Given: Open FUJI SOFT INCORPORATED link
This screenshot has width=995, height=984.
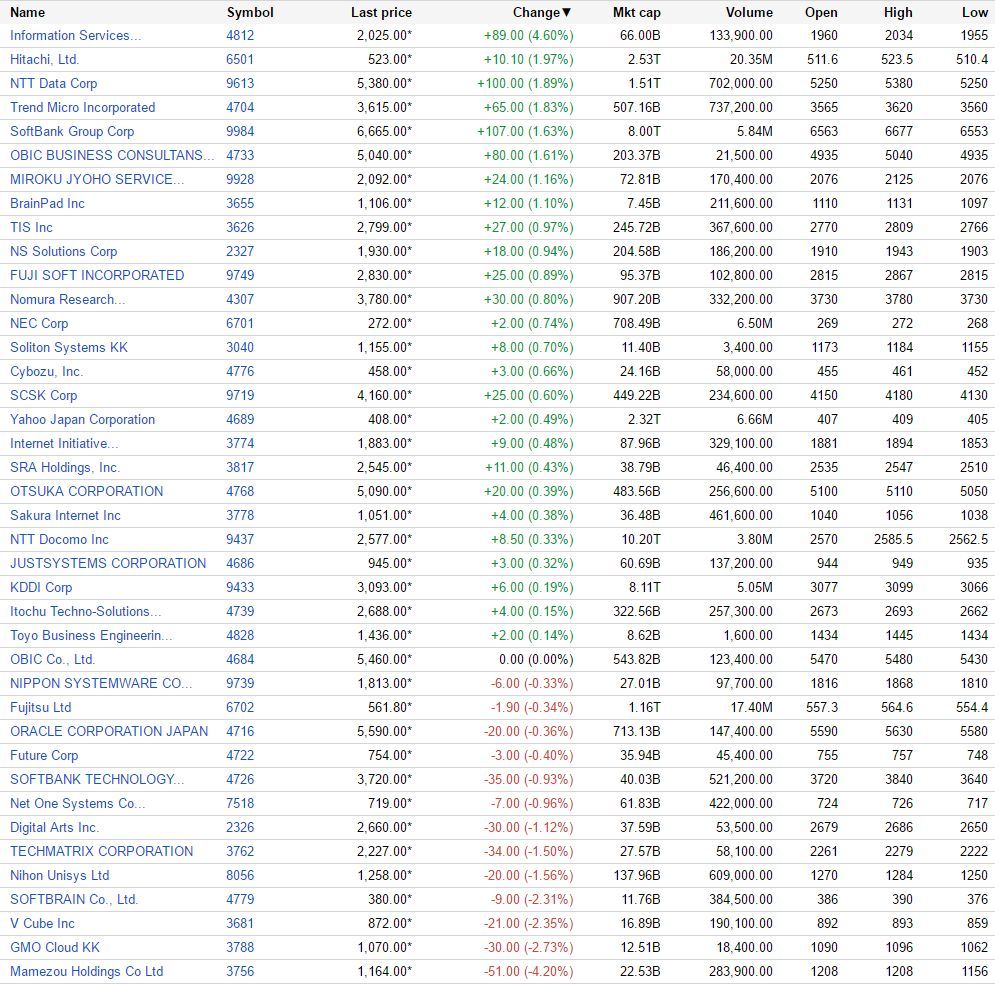Looking at the screenshot, I should pos(97,275).
